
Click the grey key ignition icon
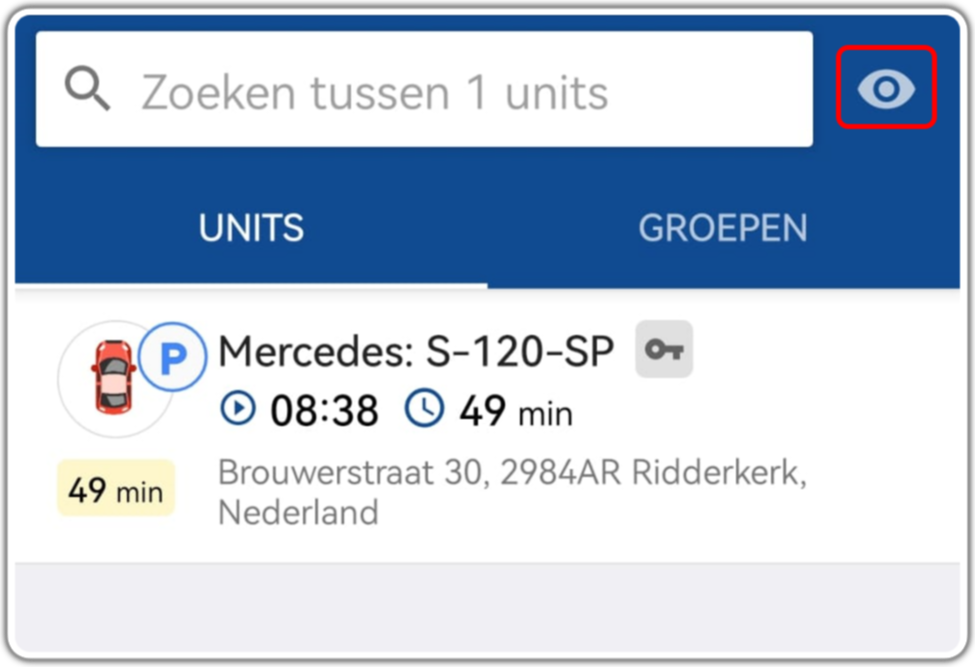coord(664,349)
